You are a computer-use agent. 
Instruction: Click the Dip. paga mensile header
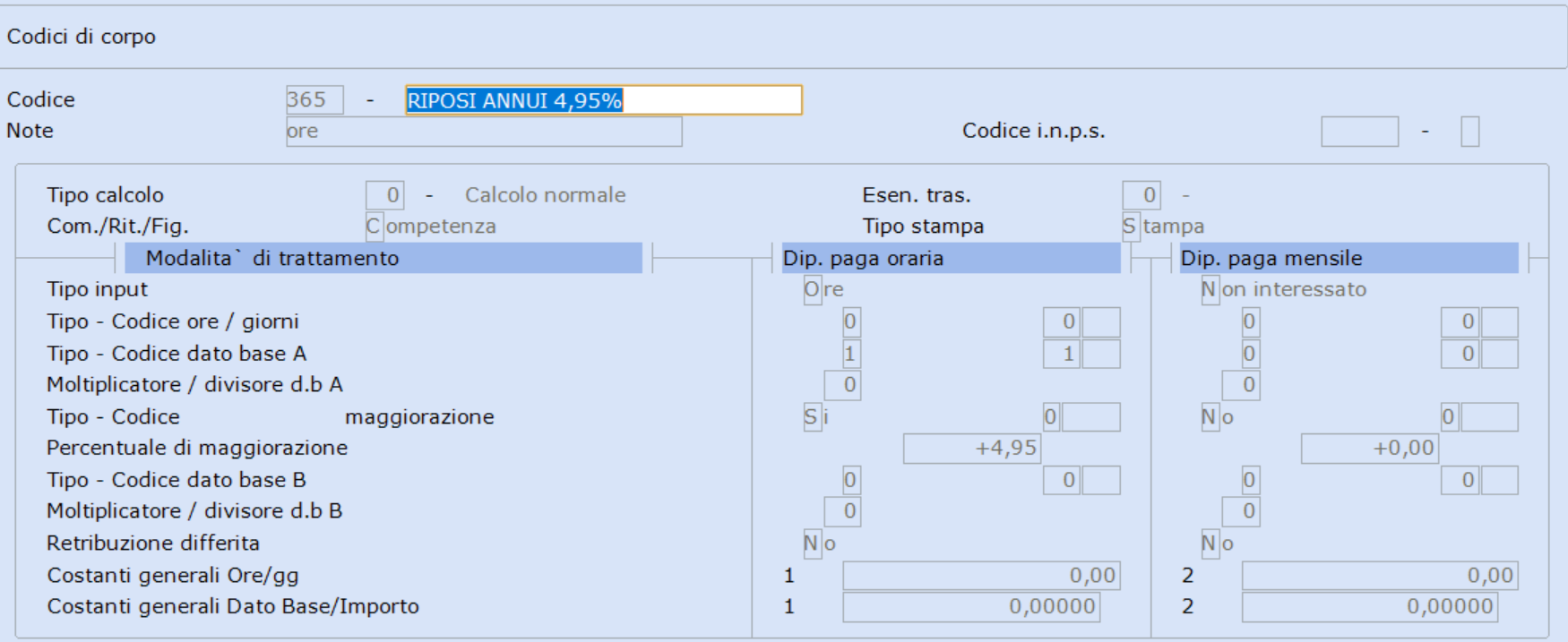point(1348,258)
